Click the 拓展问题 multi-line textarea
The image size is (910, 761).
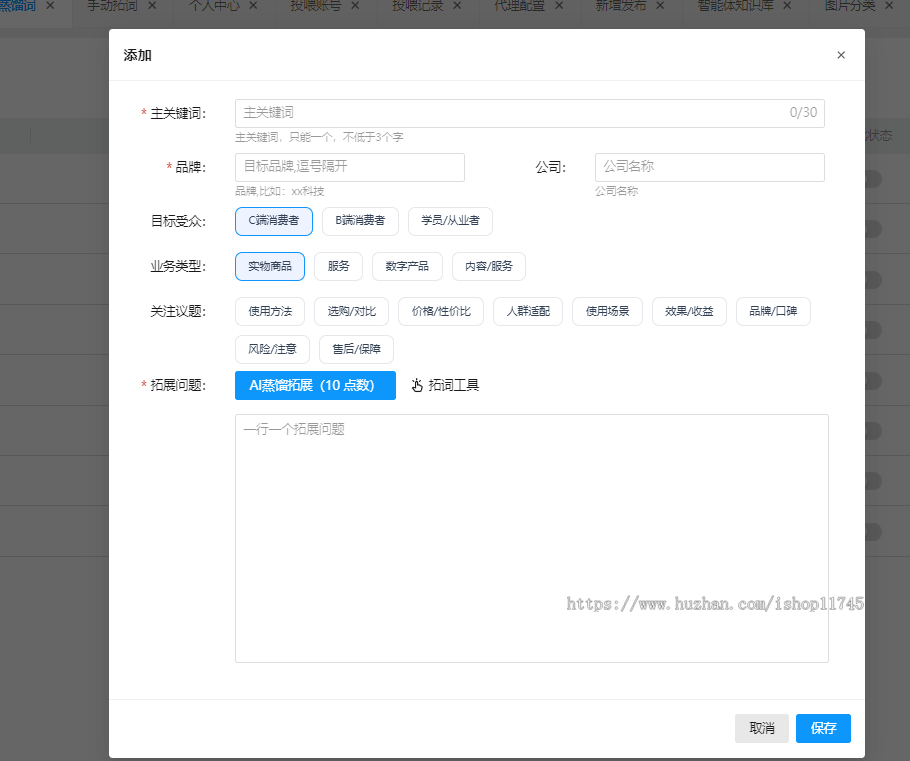click(532, 538)
